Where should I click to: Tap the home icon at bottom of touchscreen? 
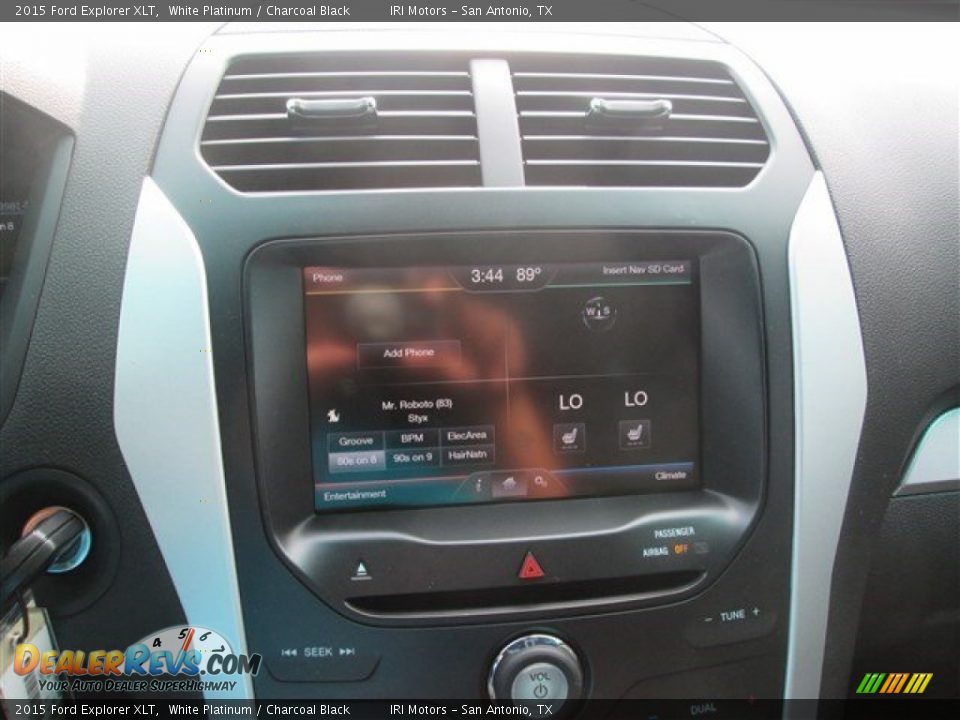509,482
